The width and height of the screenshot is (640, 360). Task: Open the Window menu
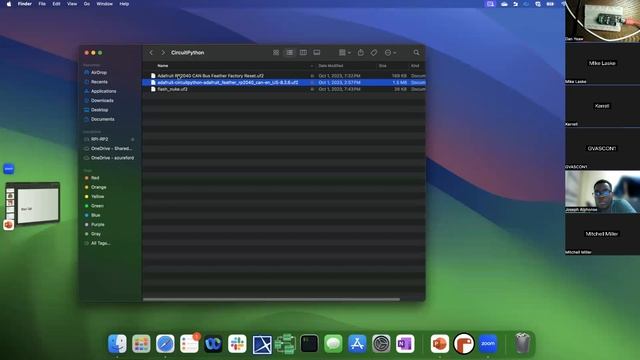tap(104, 4)
